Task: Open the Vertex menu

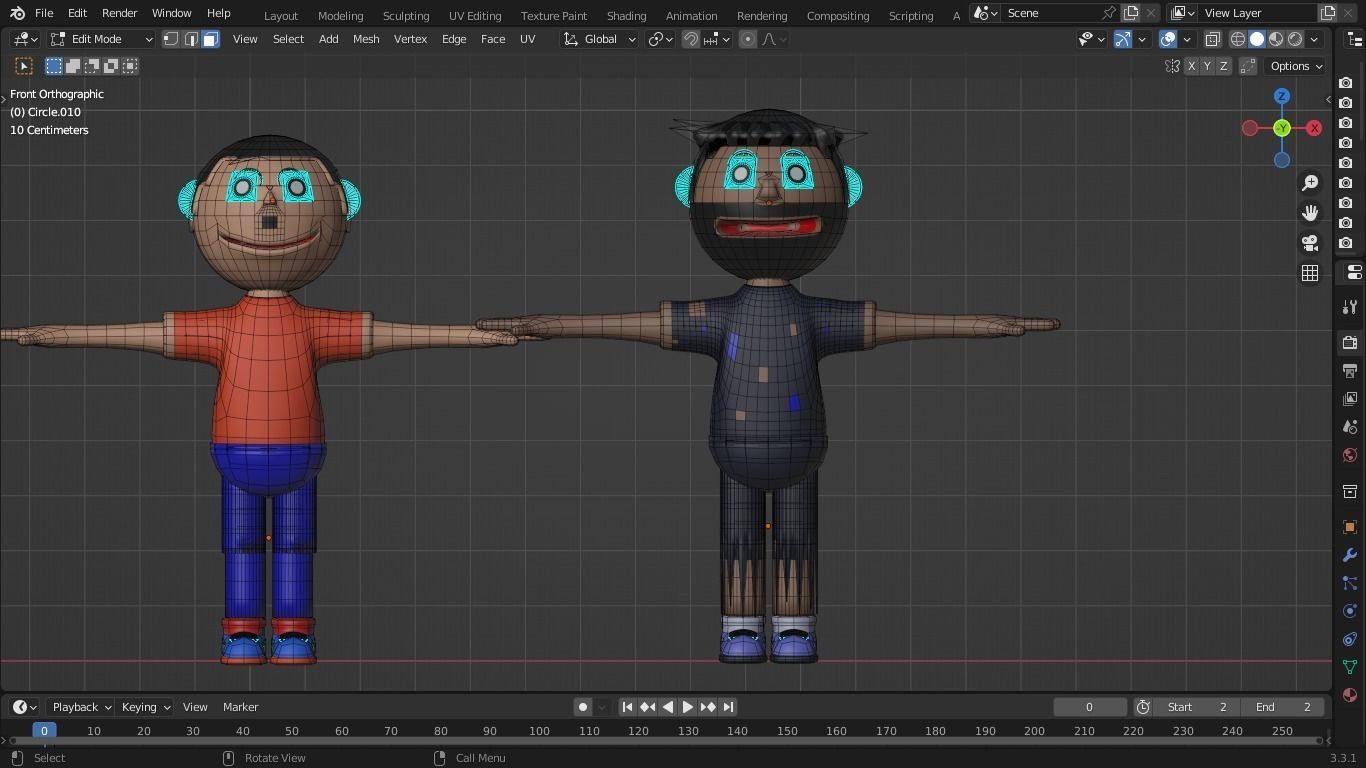Action: tap(410, 39)
